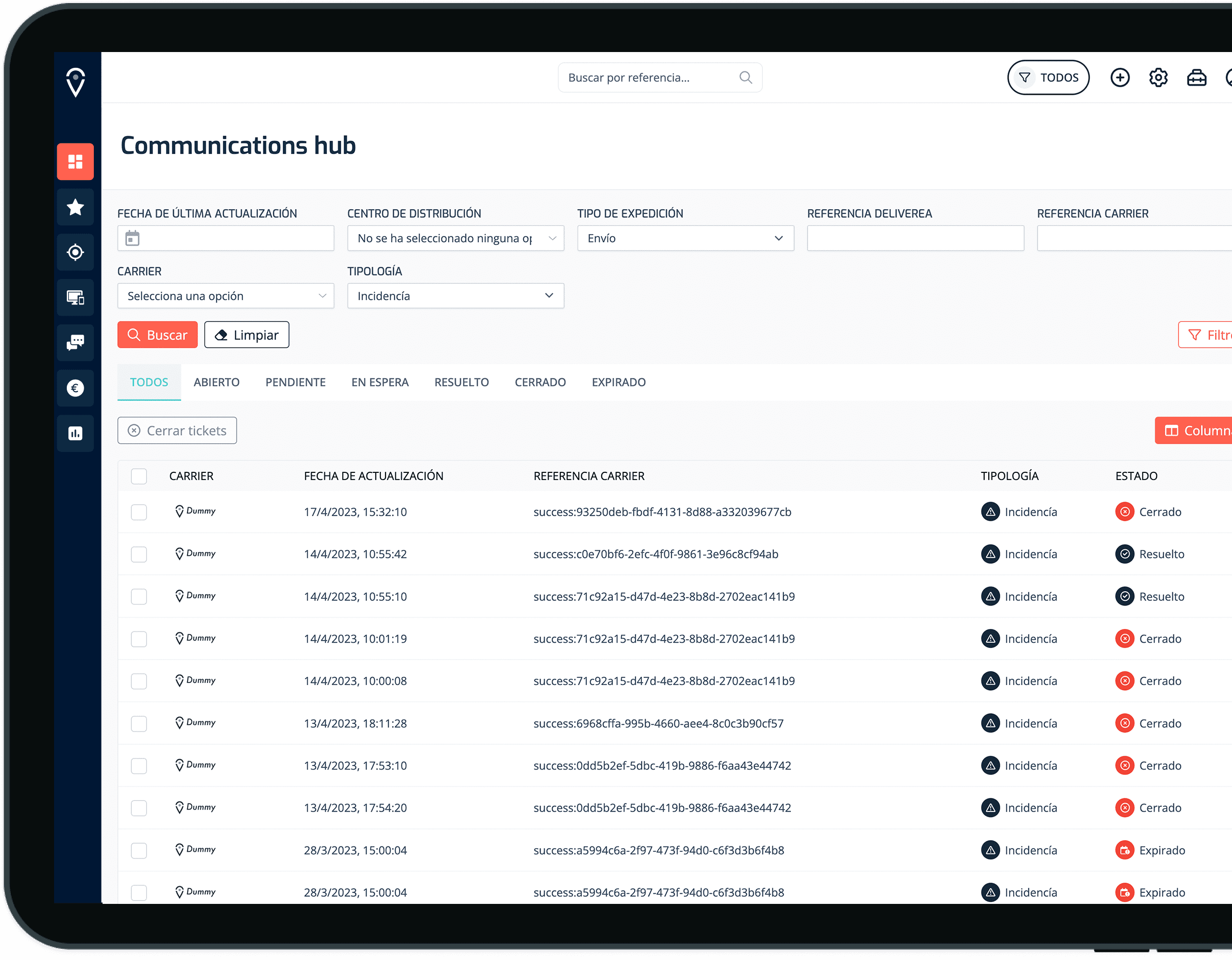
Task: Switch to the TODOS tab
Action: coord(149,382)
